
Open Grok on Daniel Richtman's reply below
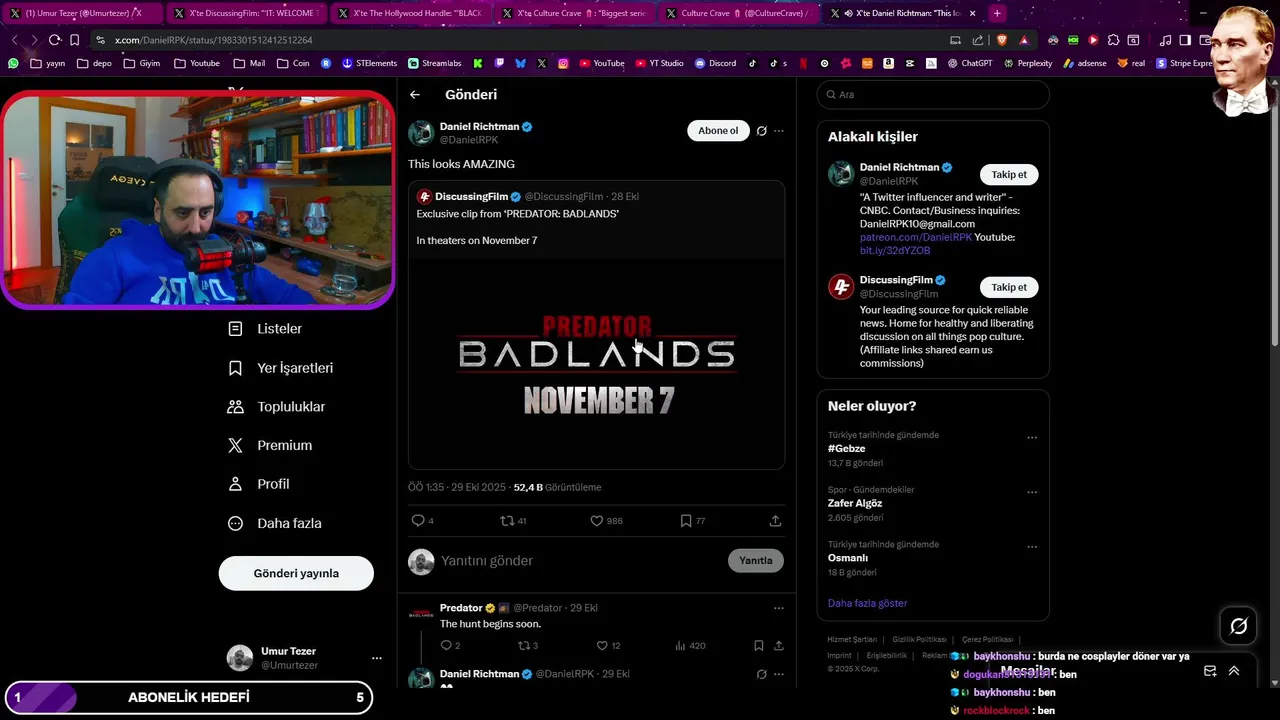click(761, 674)
